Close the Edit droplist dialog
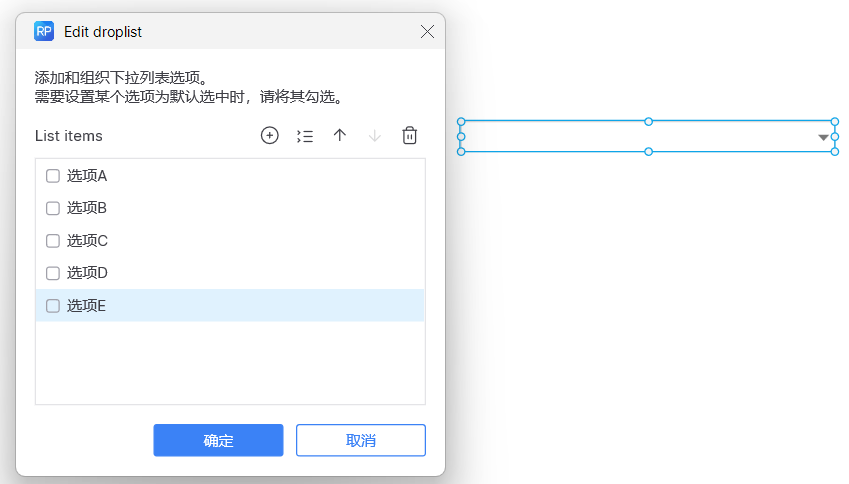Screen dimensions: 849x484 click(427, 31)
